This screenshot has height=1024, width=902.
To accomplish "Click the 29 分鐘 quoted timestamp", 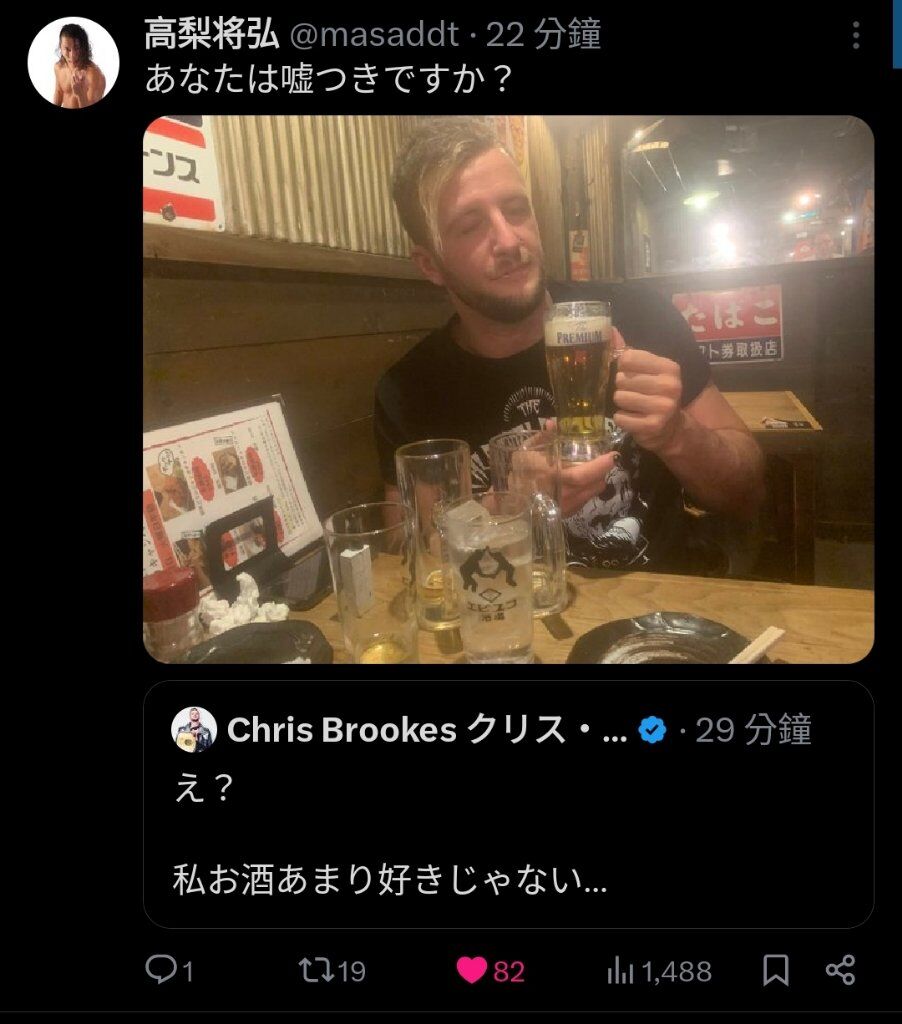I will 752,730.
